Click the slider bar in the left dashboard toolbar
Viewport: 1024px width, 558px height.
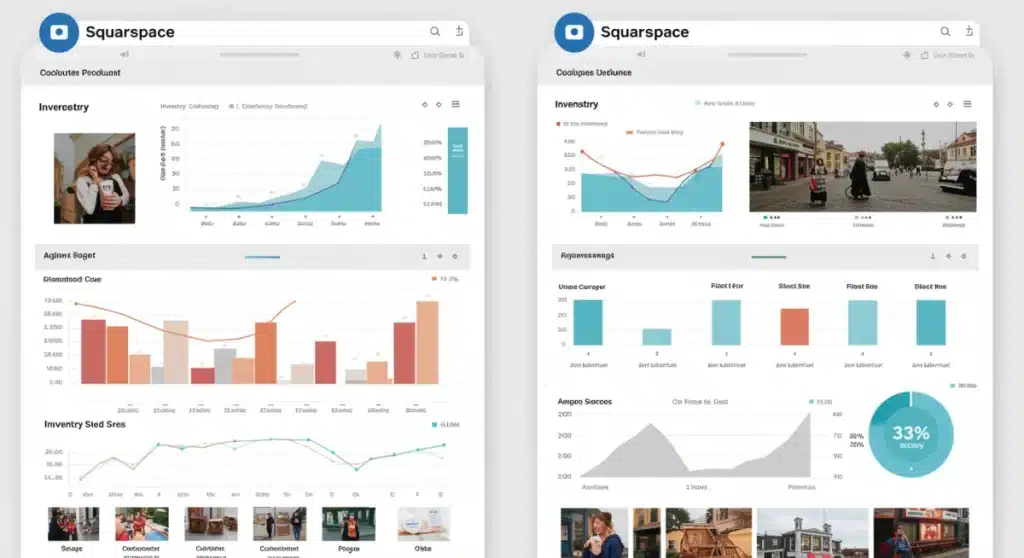pos(259,55)
